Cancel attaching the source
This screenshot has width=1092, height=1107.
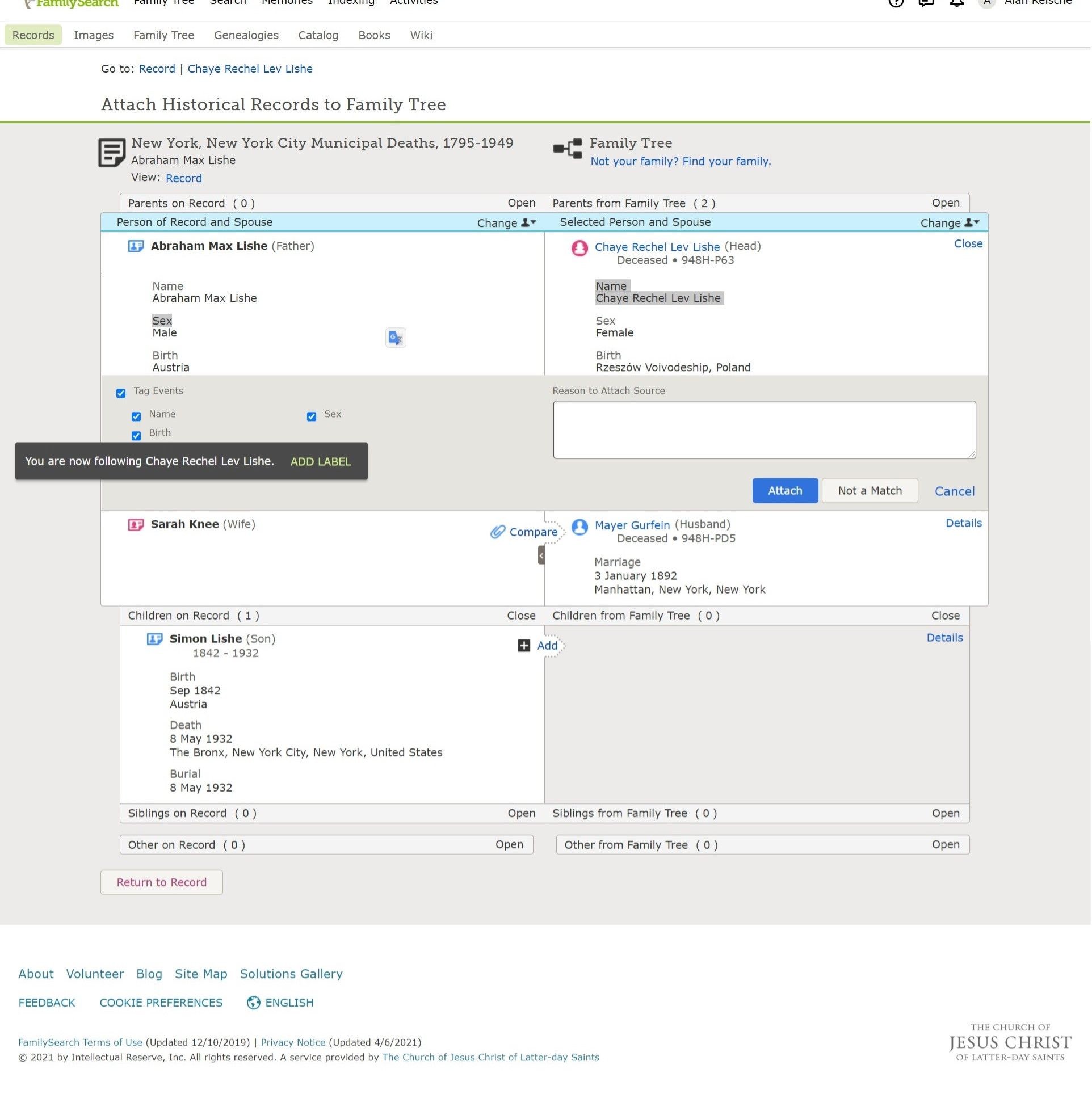(x=955, y=491)
